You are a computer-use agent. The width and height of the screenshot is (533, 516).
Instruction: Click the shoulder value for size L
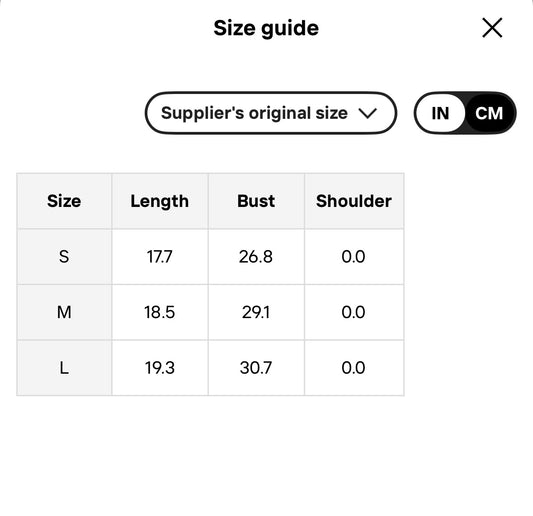point(354,368)
